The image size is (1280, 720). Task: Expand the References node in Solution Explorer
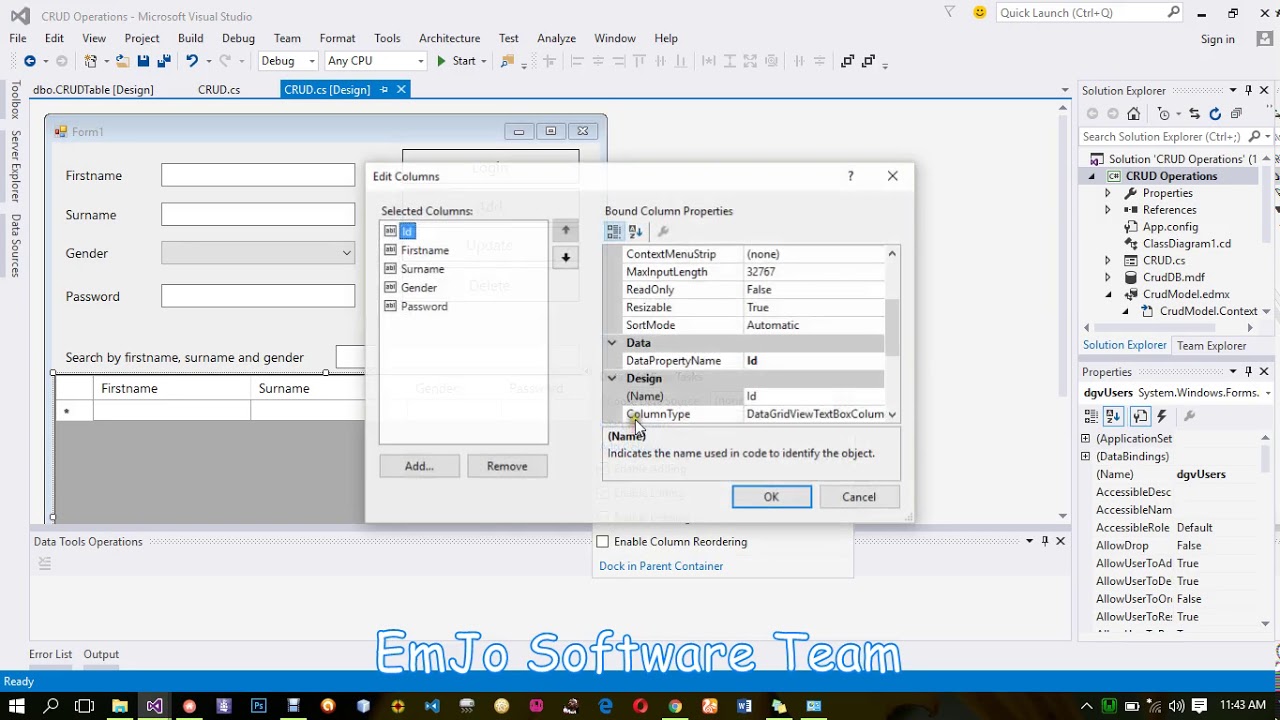click(1107, 210)
